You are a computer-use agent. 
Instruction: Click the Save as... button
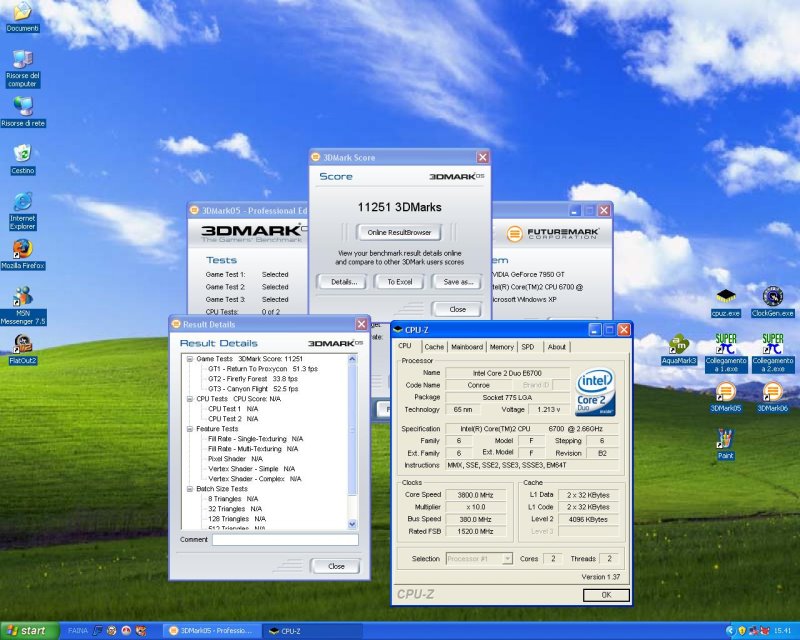click(x=458, y=282)
